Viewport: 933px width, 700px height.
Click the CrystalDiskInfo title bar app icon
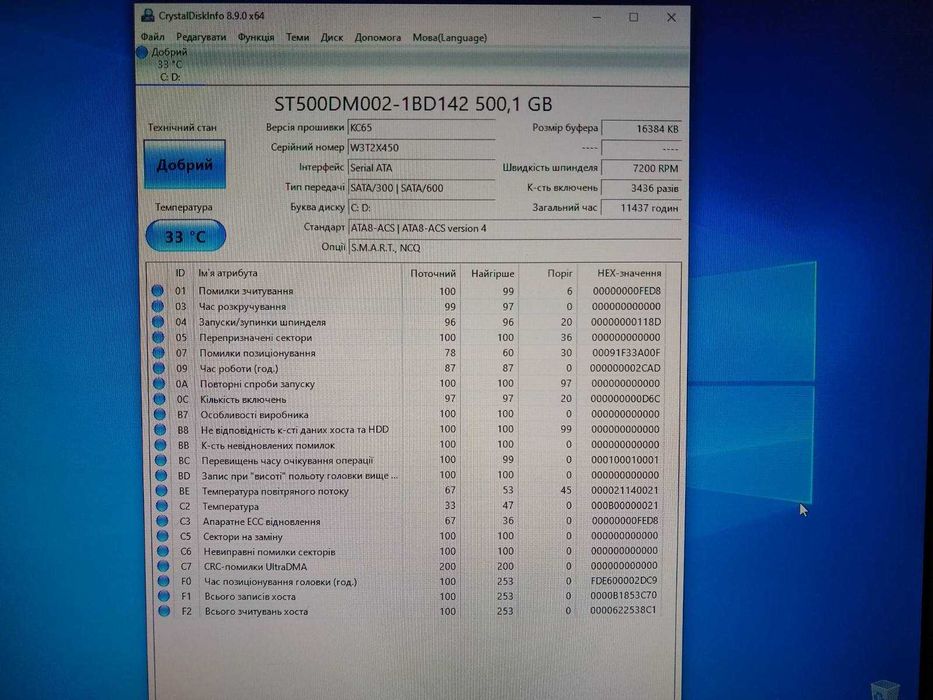coord(147,16)
